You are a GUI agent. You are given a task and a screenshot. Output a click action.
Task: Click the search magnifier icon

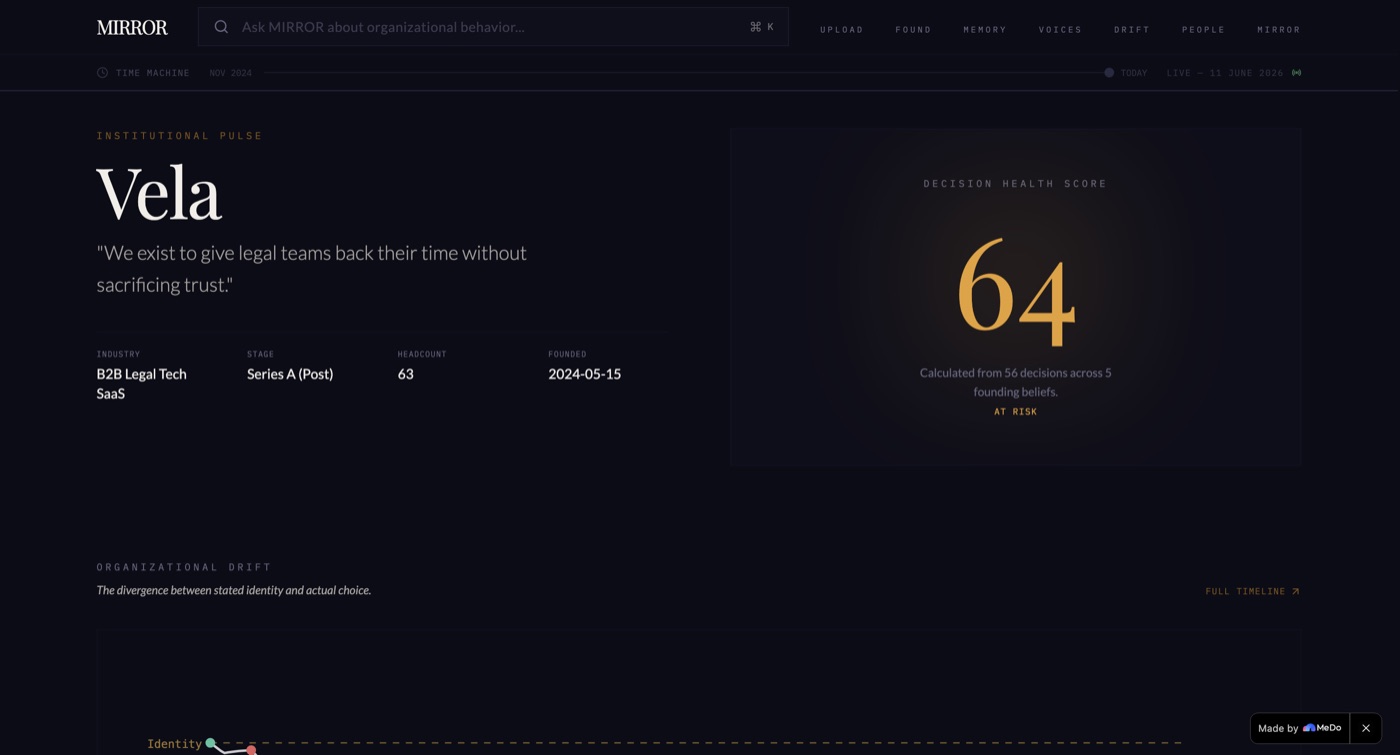pyautogui.click(x=221, y=27)
